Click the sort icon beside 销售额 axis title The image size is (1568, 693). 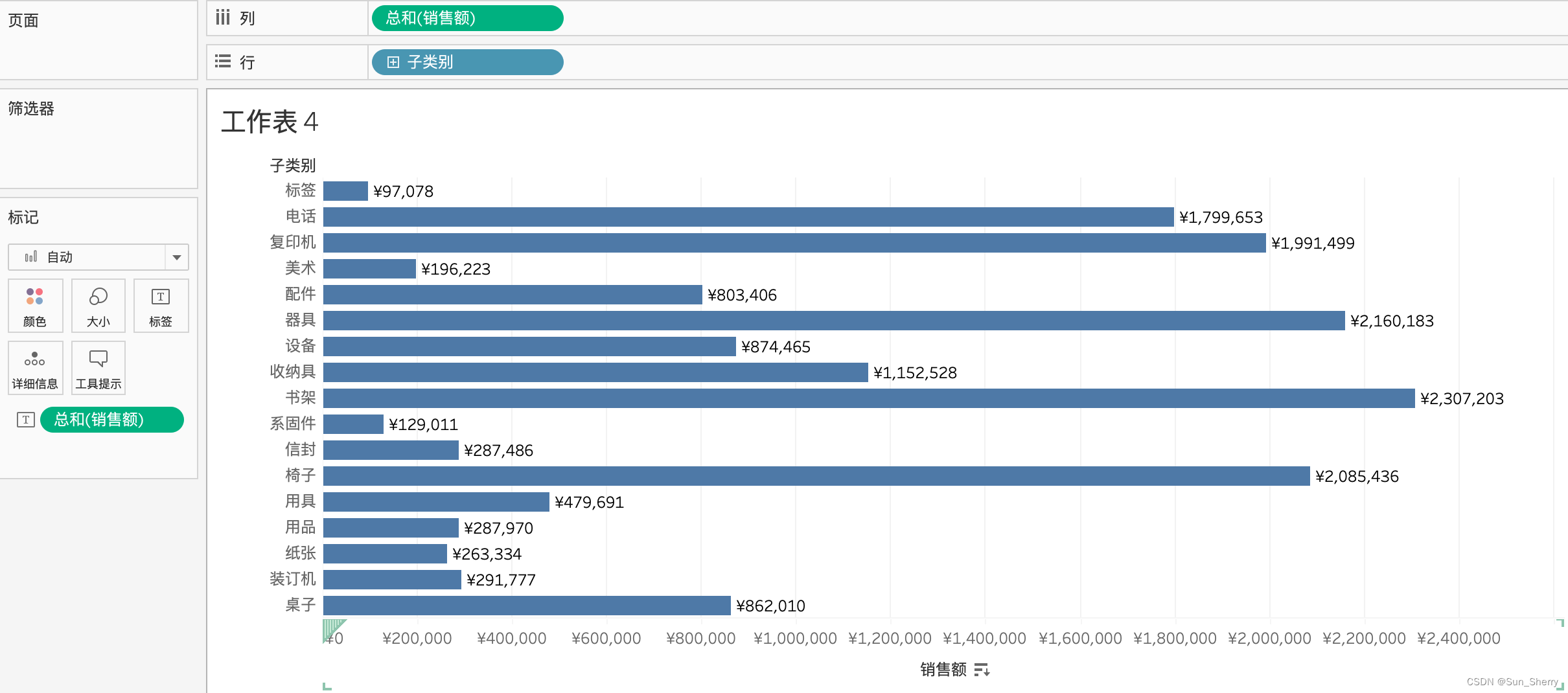(982, 670)
